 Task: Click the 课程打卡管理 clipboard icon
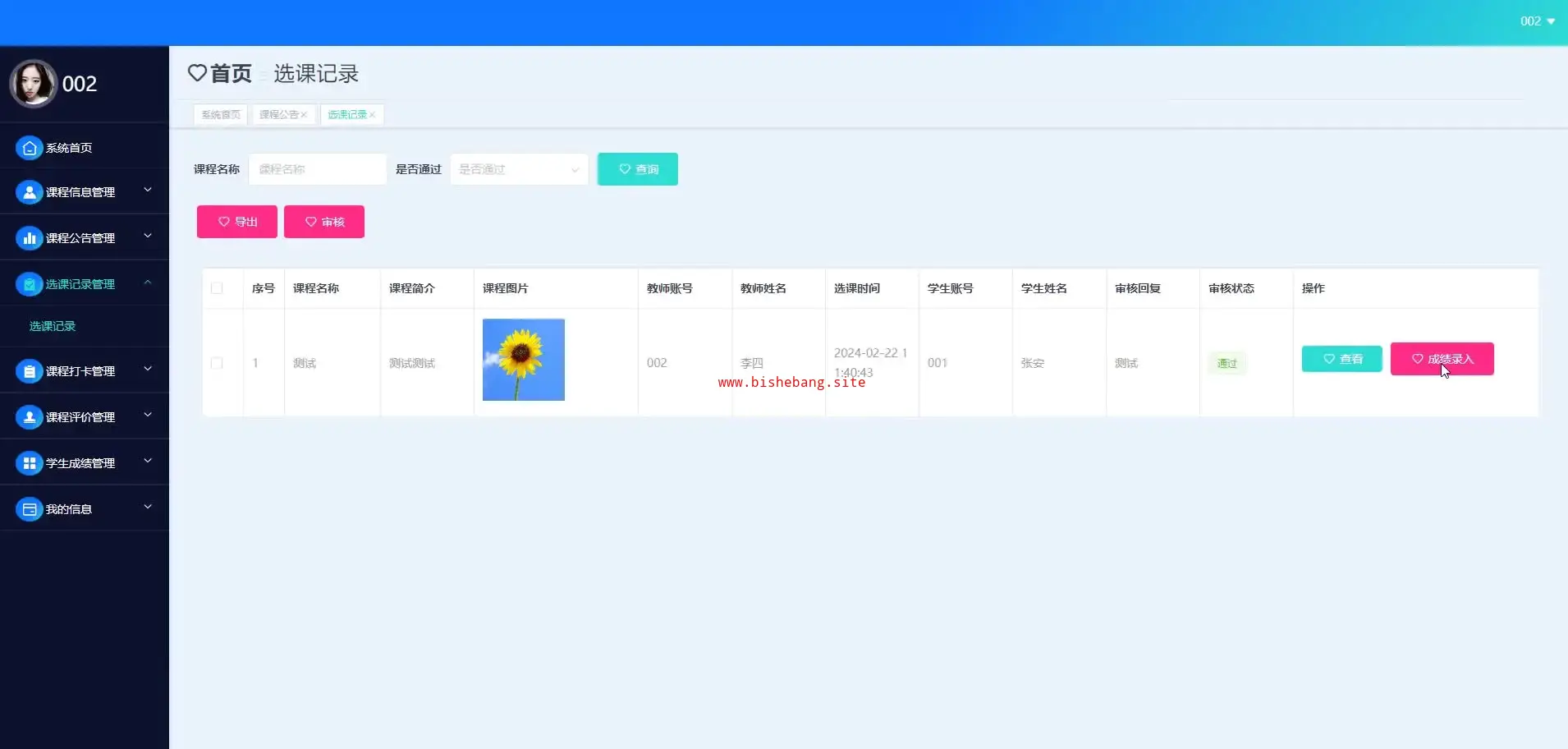coord(30,371)
